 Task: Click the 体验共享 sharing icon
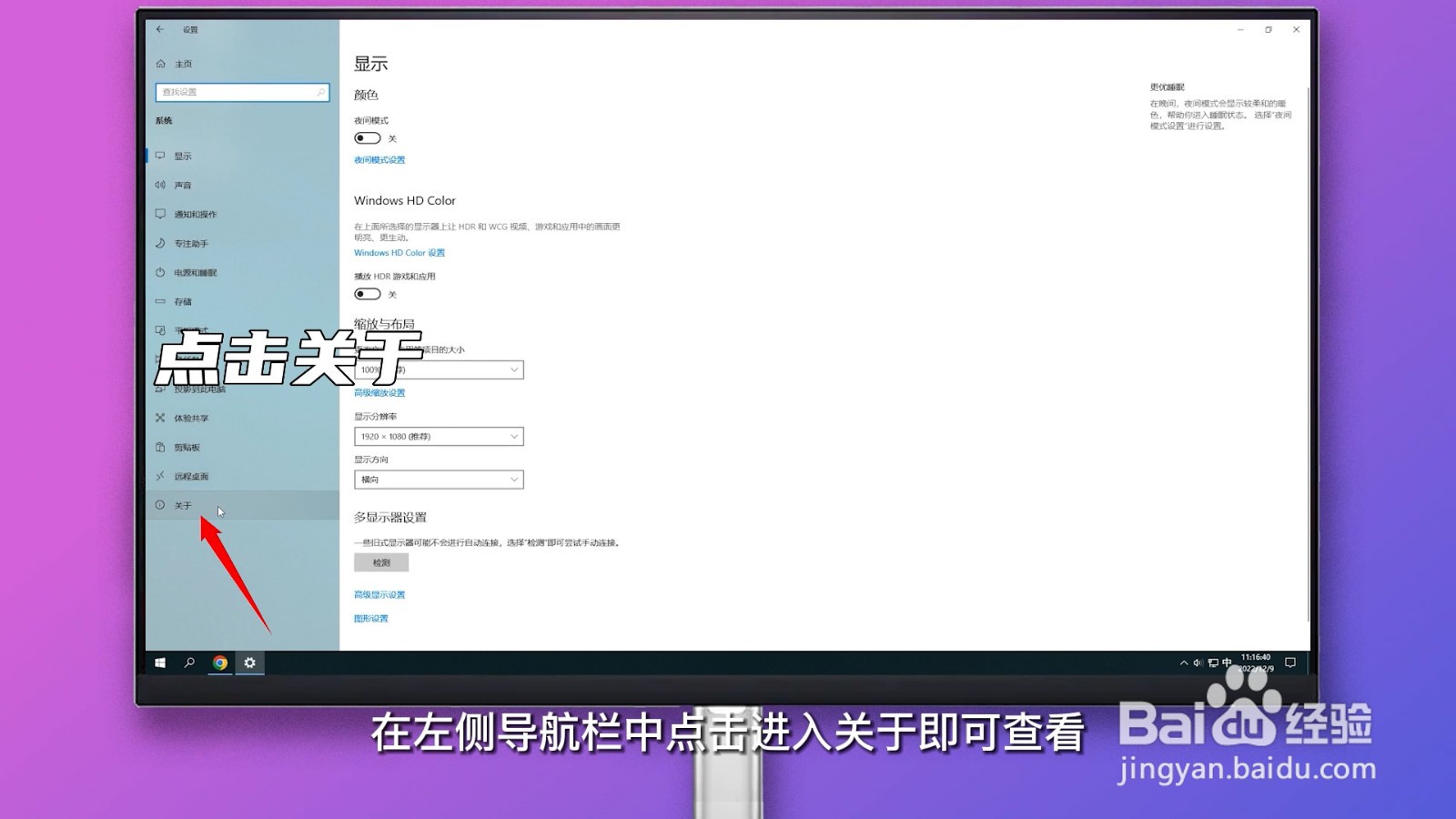(x=160, y=418)
